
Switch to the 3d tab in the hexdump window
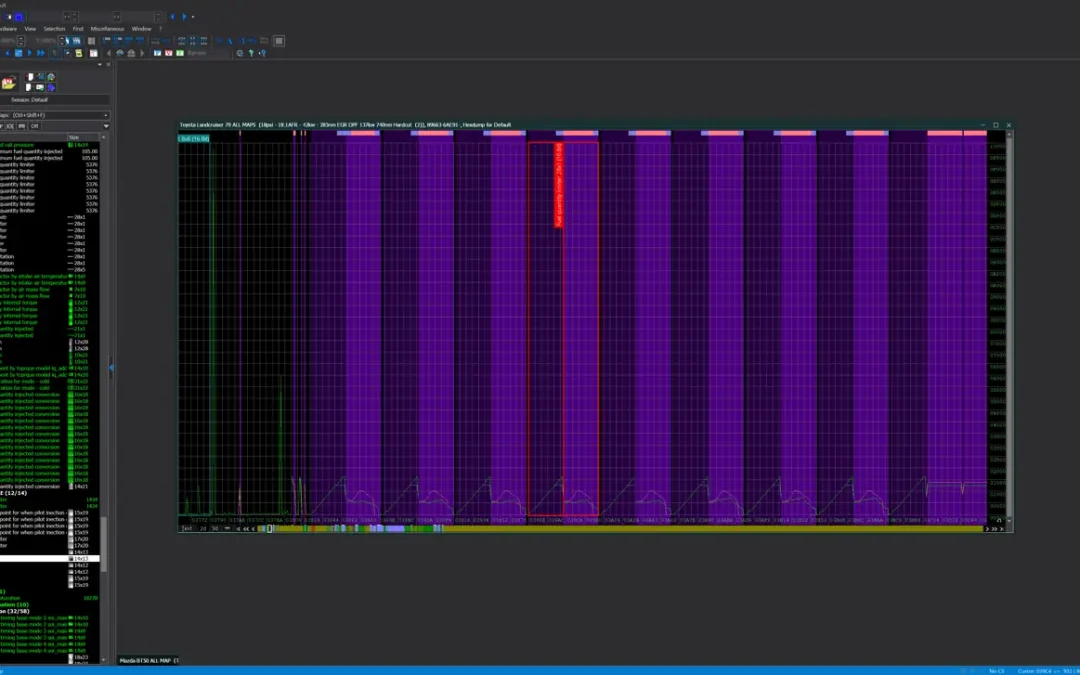click(x=215, y=529)
